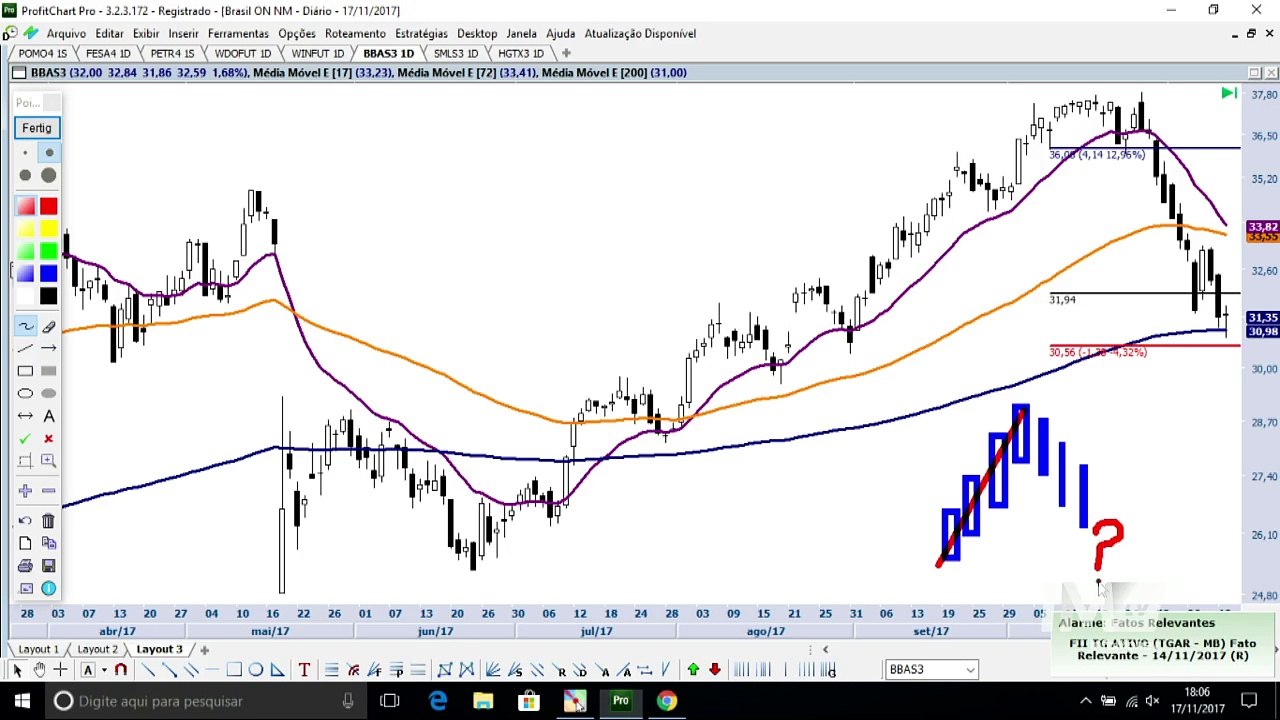Switch to the Layout 1 tab
This screenshot has width=1280, height=720.
[39, 650]
